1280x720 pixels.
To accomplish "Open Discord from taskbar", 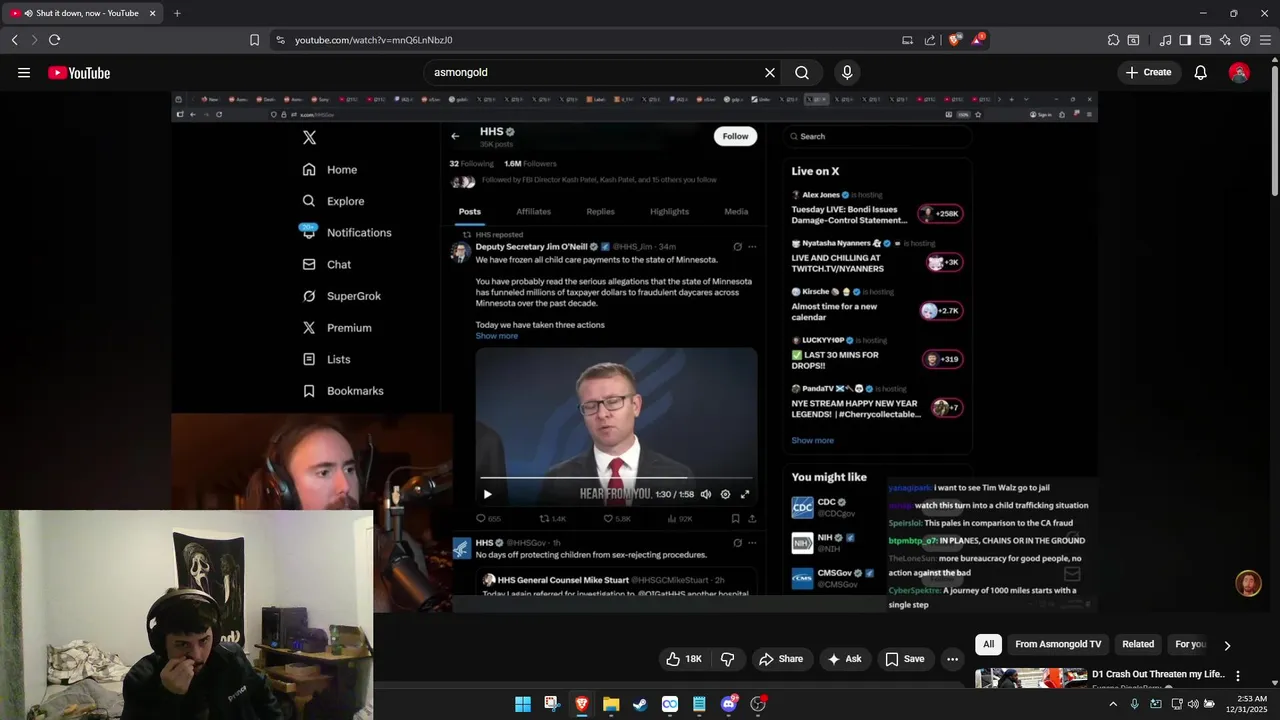I will tap(729, 704).
